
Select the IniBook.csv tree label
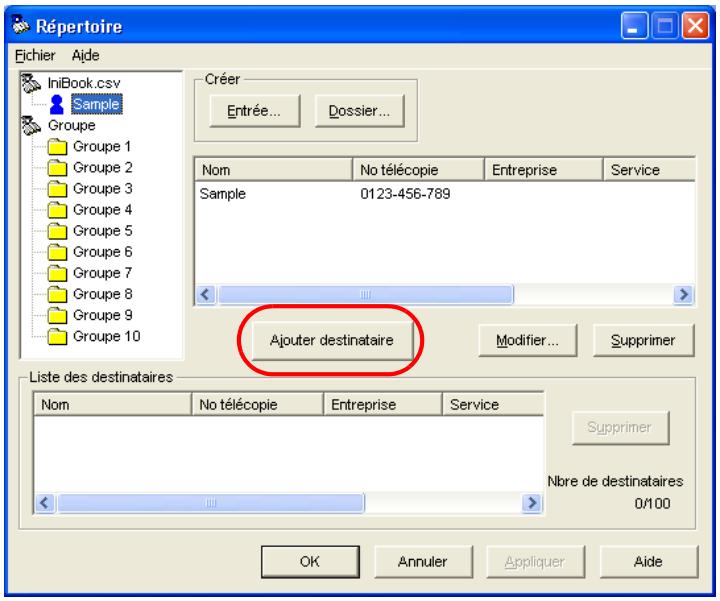[84, 83]
